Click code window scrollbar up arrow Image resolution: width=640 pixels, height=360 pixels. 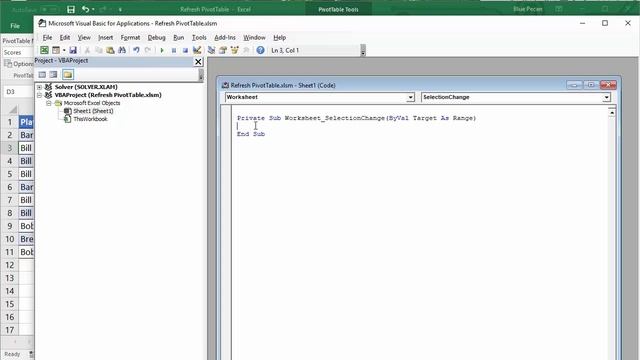pyautogui.click(x=611, y=112)
